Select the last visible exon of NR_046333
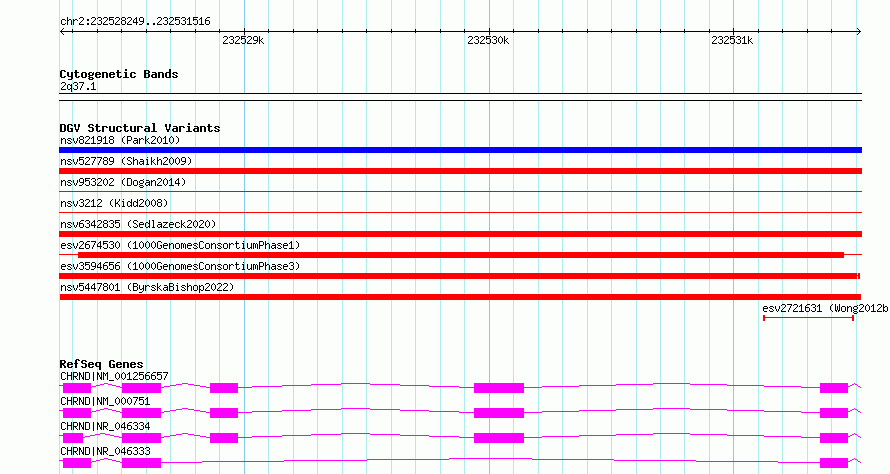 point(834,463)
